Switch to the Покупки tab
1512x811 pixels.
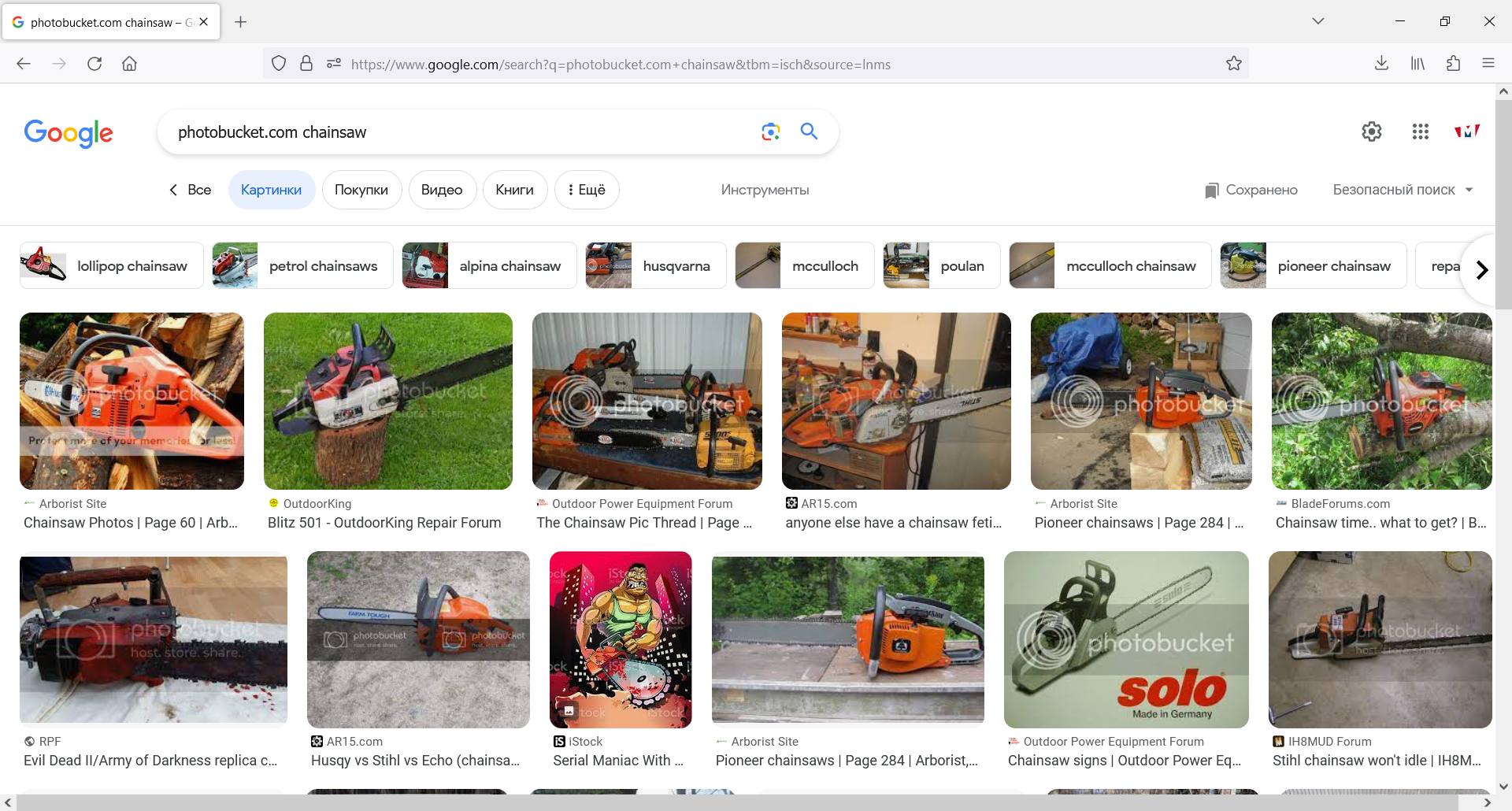[x=361, y=190]
